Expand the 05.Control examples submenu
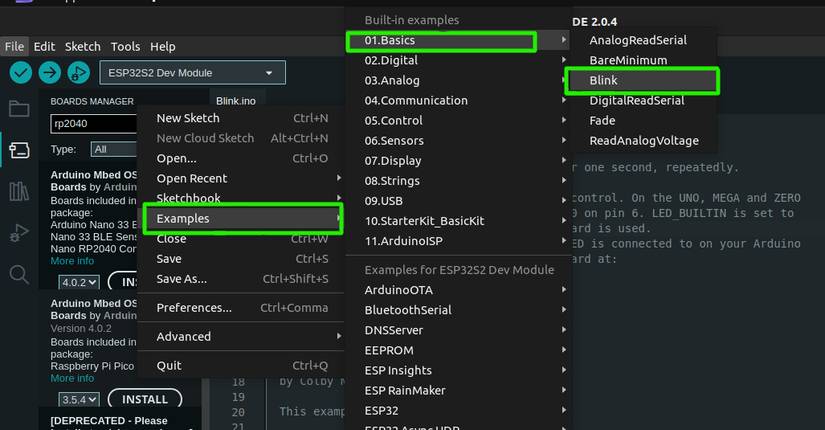This screenshot has width=825, height=430. point(458,121)
